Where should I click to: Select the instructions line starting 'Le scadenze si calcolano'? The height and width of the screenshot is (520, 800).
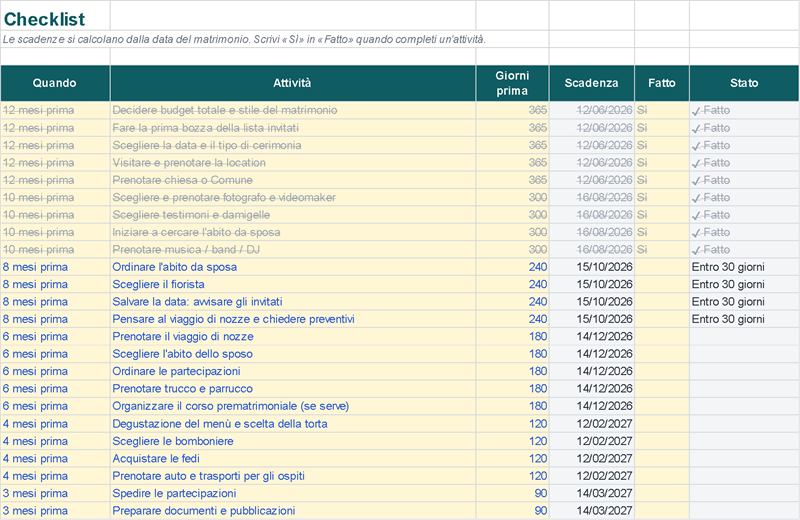(x=244, y=39)
